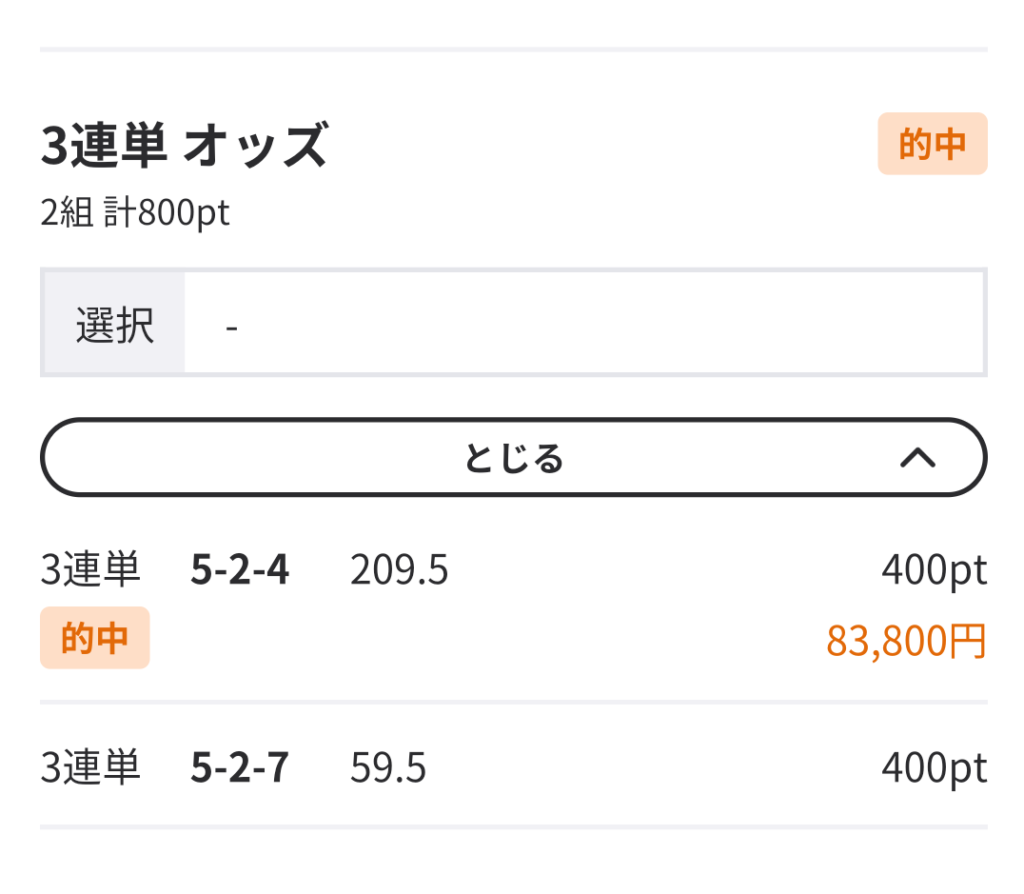Collapse the list via the up chevron
Screen dimensions: 1024x894
917,458
